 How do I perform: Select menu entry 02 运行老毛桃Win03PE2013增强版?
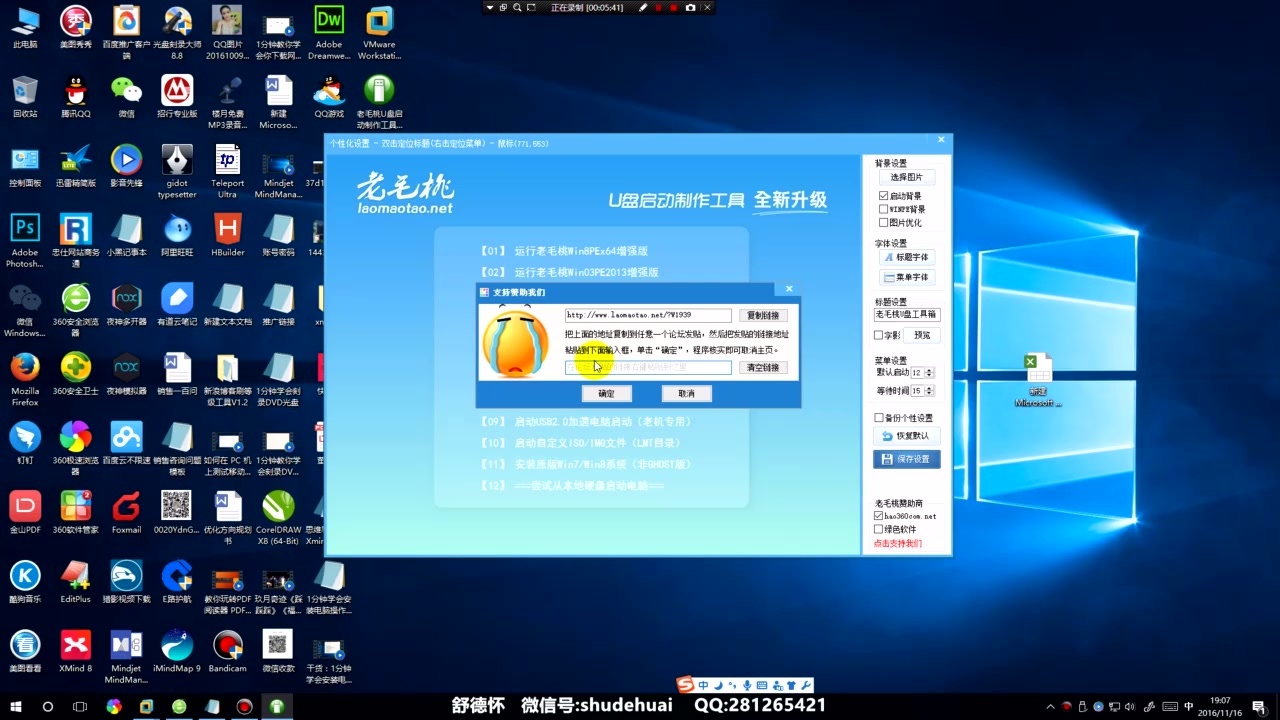569,272
